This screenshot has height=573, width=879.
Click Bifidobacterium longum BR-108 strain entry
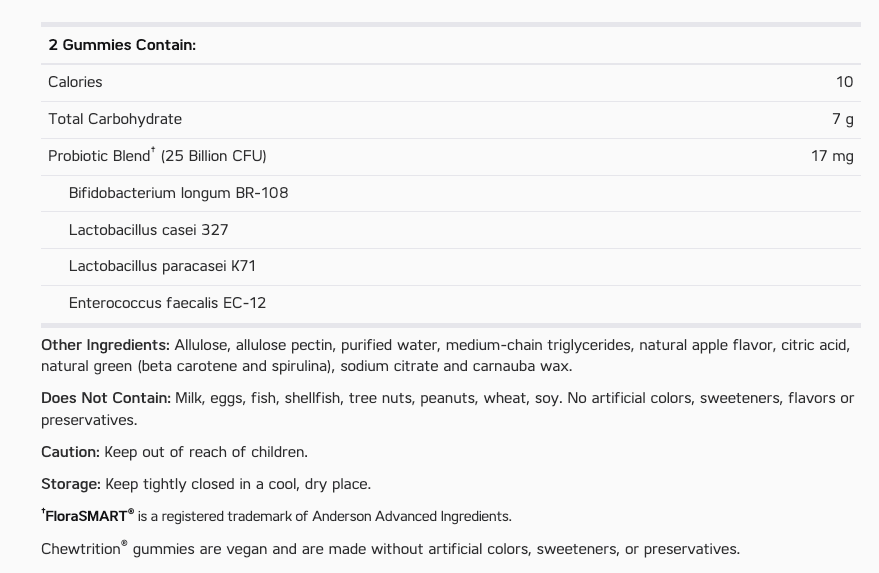tap(178, 193)
